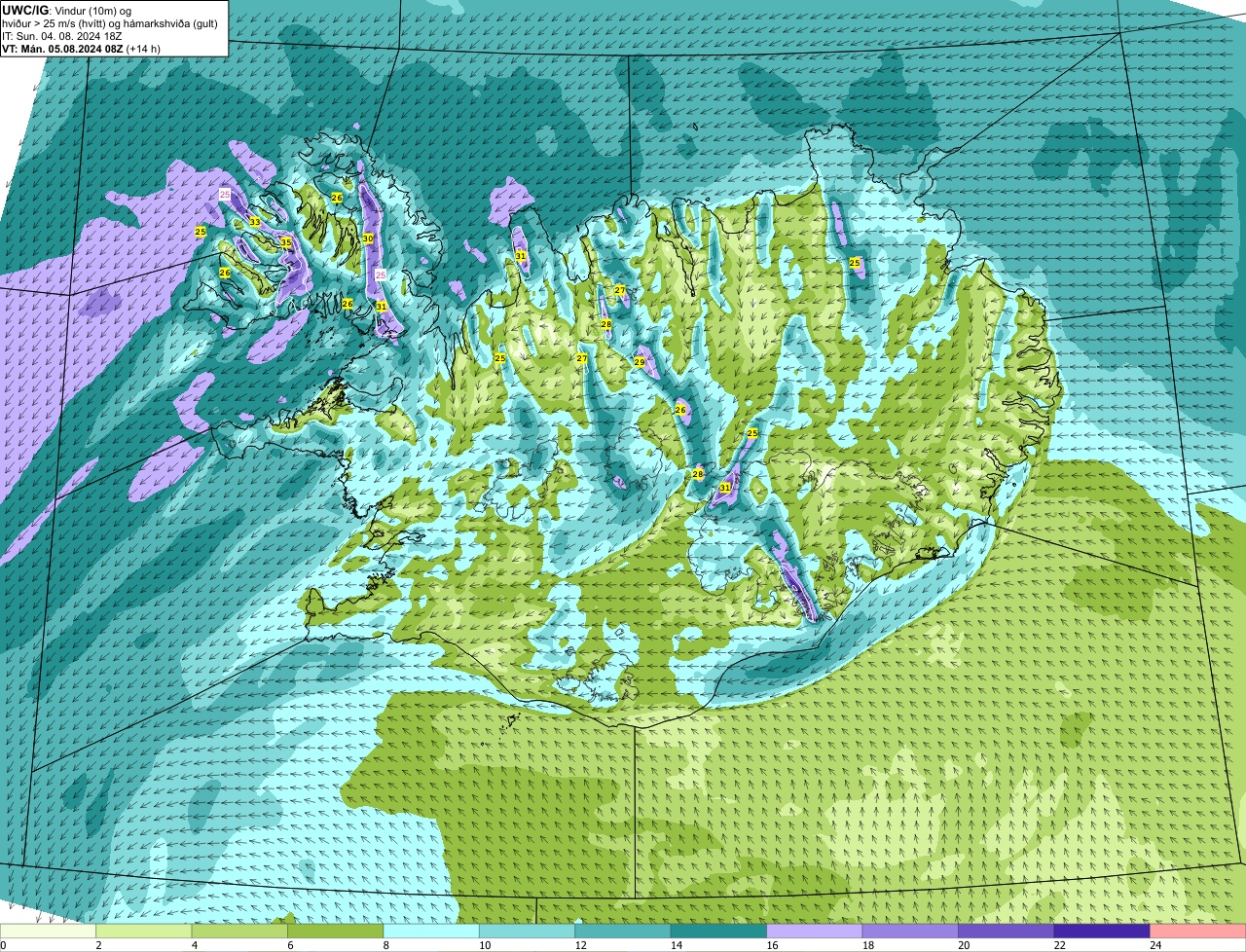Click the legend tick label 20
This screenshot has height=952, width=1246.
[x=963, y=945]
